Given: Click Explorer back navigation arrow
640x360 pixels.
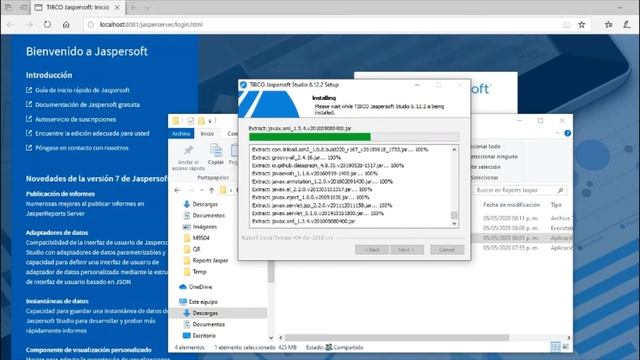Looking at the screenshot, I should (x=177, y=190).
